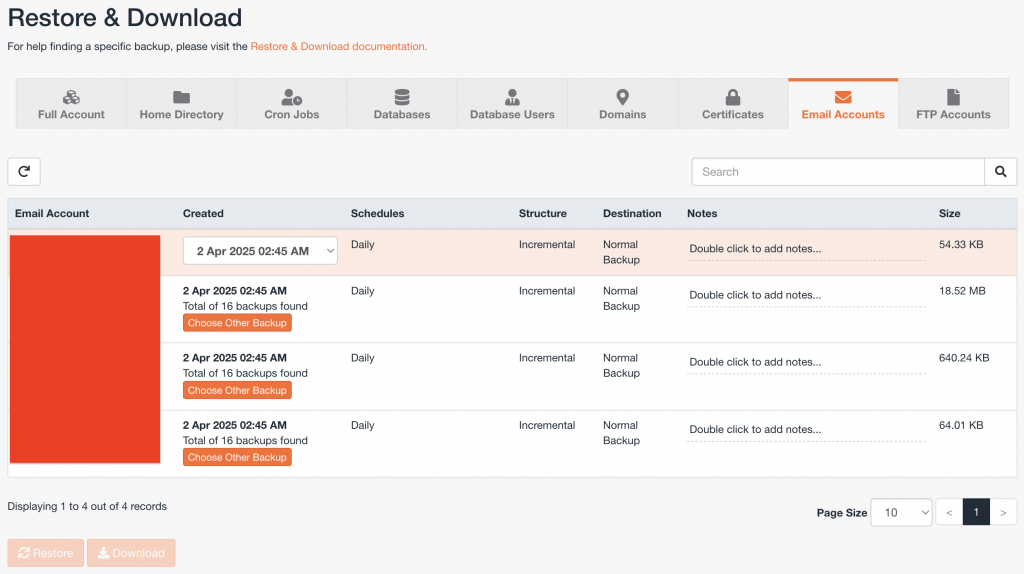Select the Email Accounts tab
Image resolution: width=1024 pixels, height=574 pixels.
(x=843, y=104)
